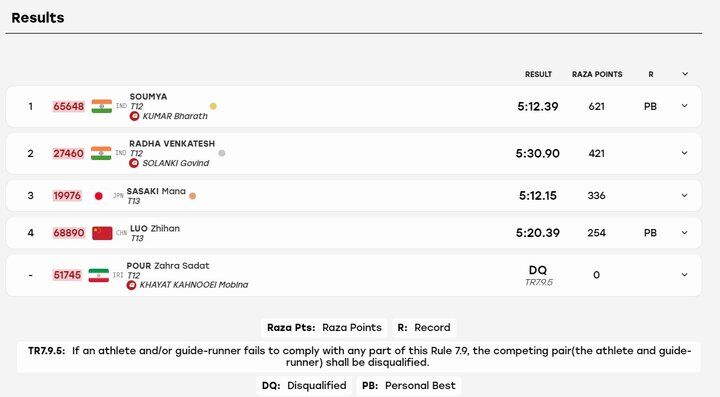Click RAZA POINTS column header
720x397 pixels.
[x=597, y=74]
